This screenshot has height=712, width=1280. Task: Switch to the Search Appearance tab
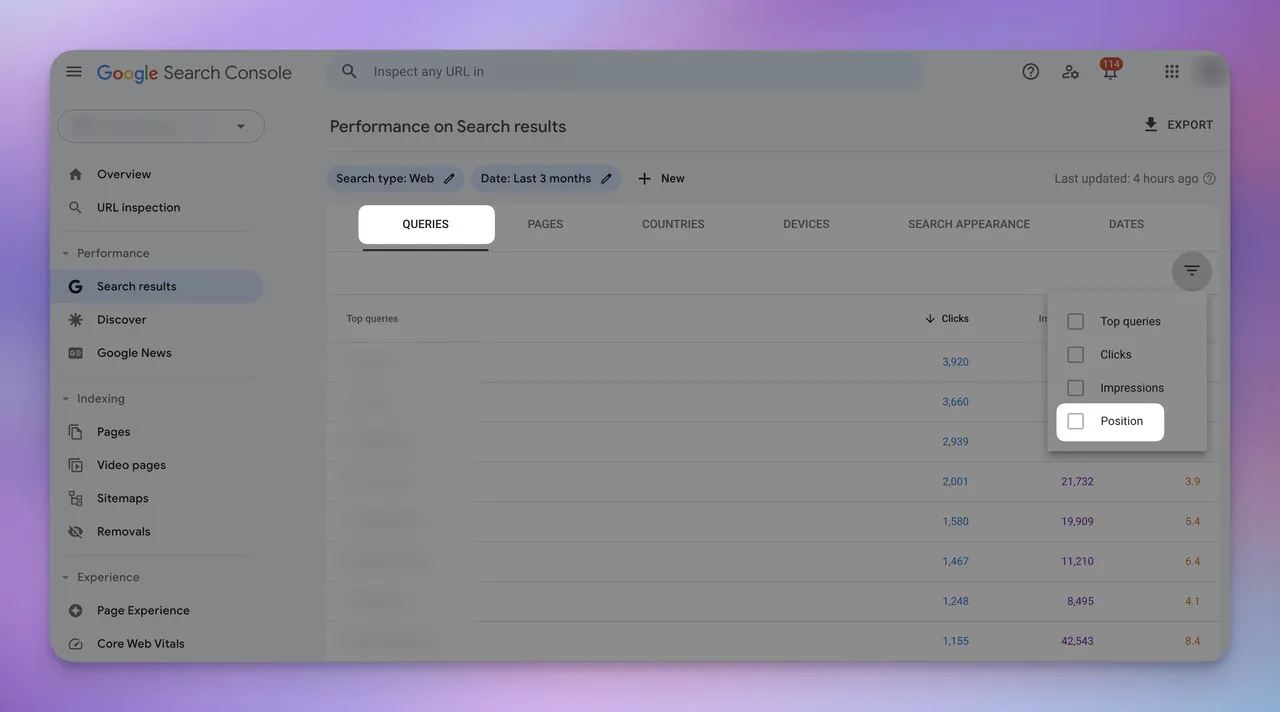tap(969, 224)
